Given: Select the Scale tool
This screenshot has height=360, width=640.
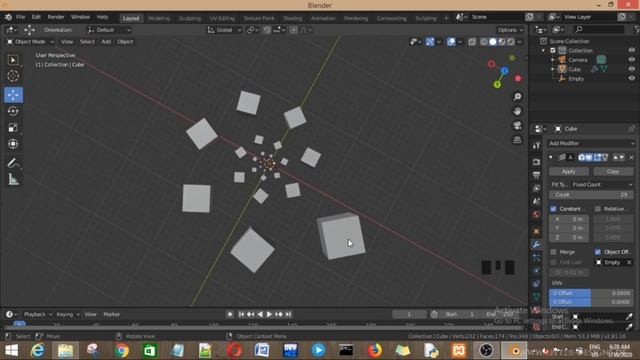Looking at the screenshot, I should click(13, 127).
